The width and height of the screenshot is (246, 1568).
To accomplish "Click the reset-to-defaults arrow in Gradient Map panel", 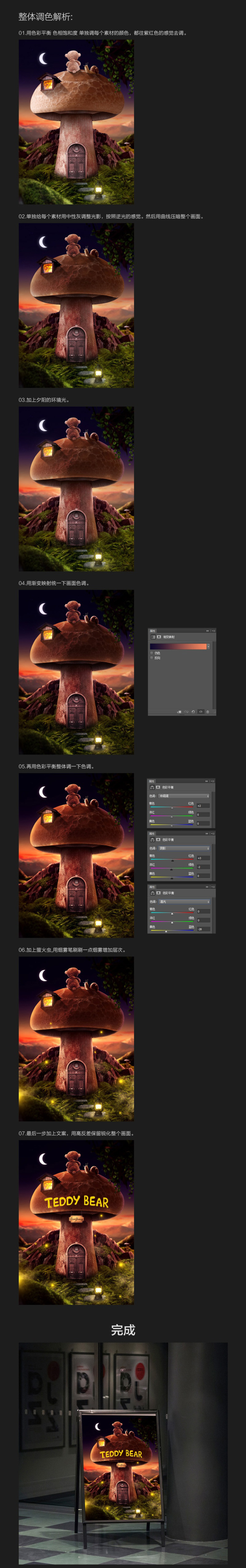I will pyautogui.click(x=193, y=711).
